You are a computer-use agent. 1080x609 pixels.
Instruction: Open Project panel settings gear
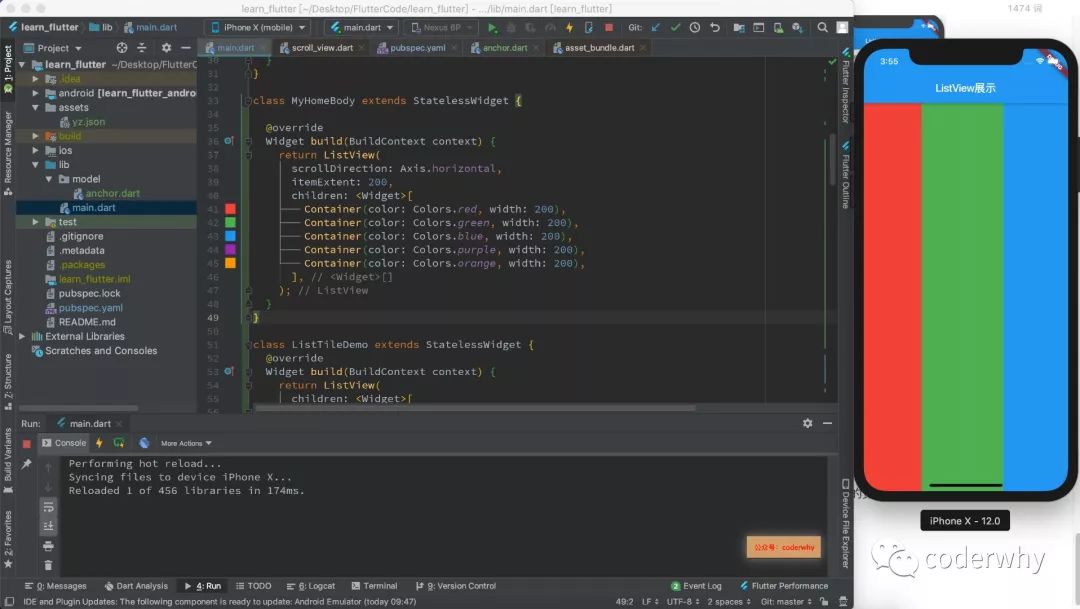pyautogui.click(x=166, y=48)
